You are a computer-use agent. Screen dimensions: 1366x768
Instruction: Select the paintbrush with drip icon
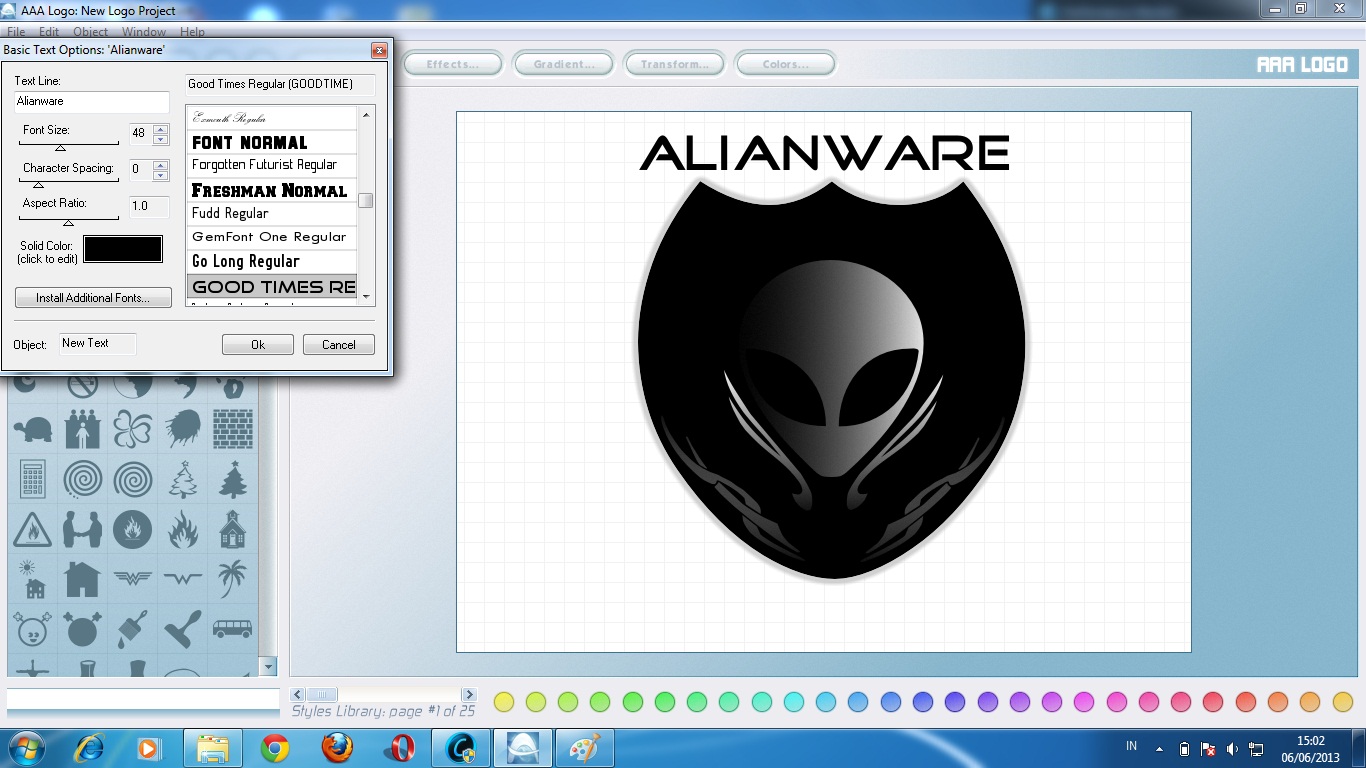(132, 629)
